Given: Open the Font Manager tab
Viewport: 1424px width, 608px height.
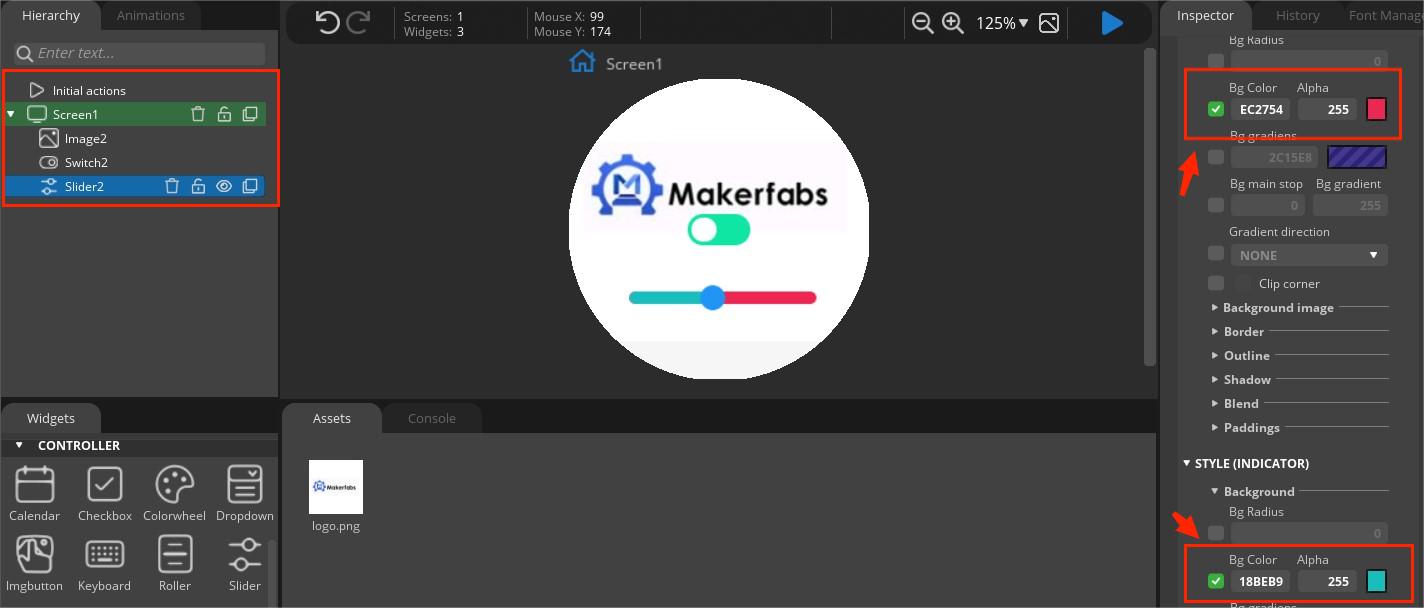Looking at the screenshot, I should pyautogui.click(x=1385, y=15).
